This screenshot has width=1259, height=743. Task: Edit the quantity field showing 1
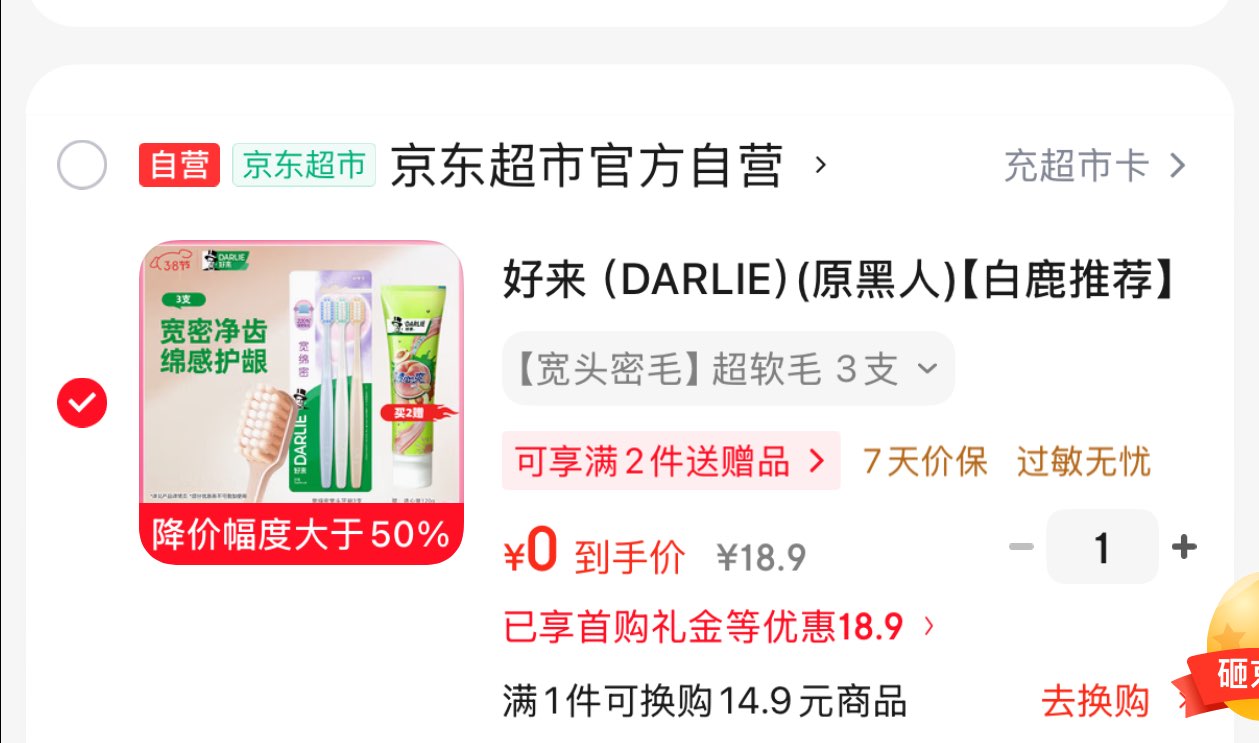(1102, 547)
